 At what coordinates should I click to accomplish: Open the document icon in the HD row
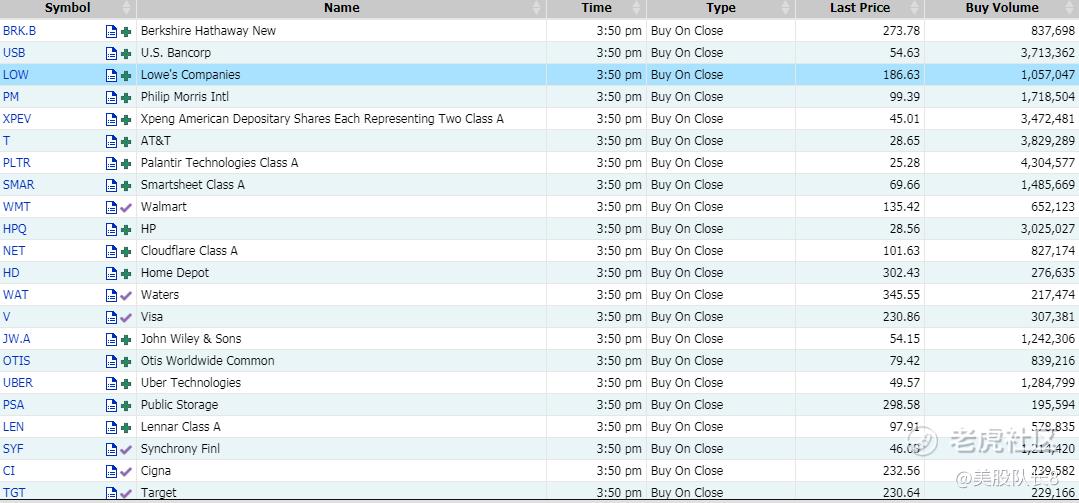[x=111, y=273]
